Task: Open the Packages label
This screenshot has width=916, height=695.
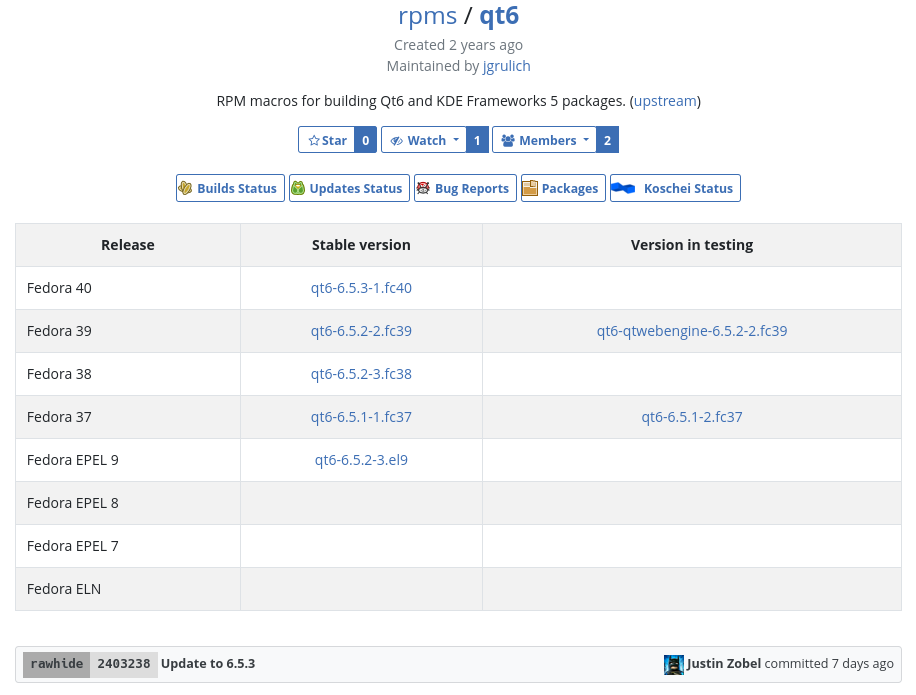Action: coord(570,189)
